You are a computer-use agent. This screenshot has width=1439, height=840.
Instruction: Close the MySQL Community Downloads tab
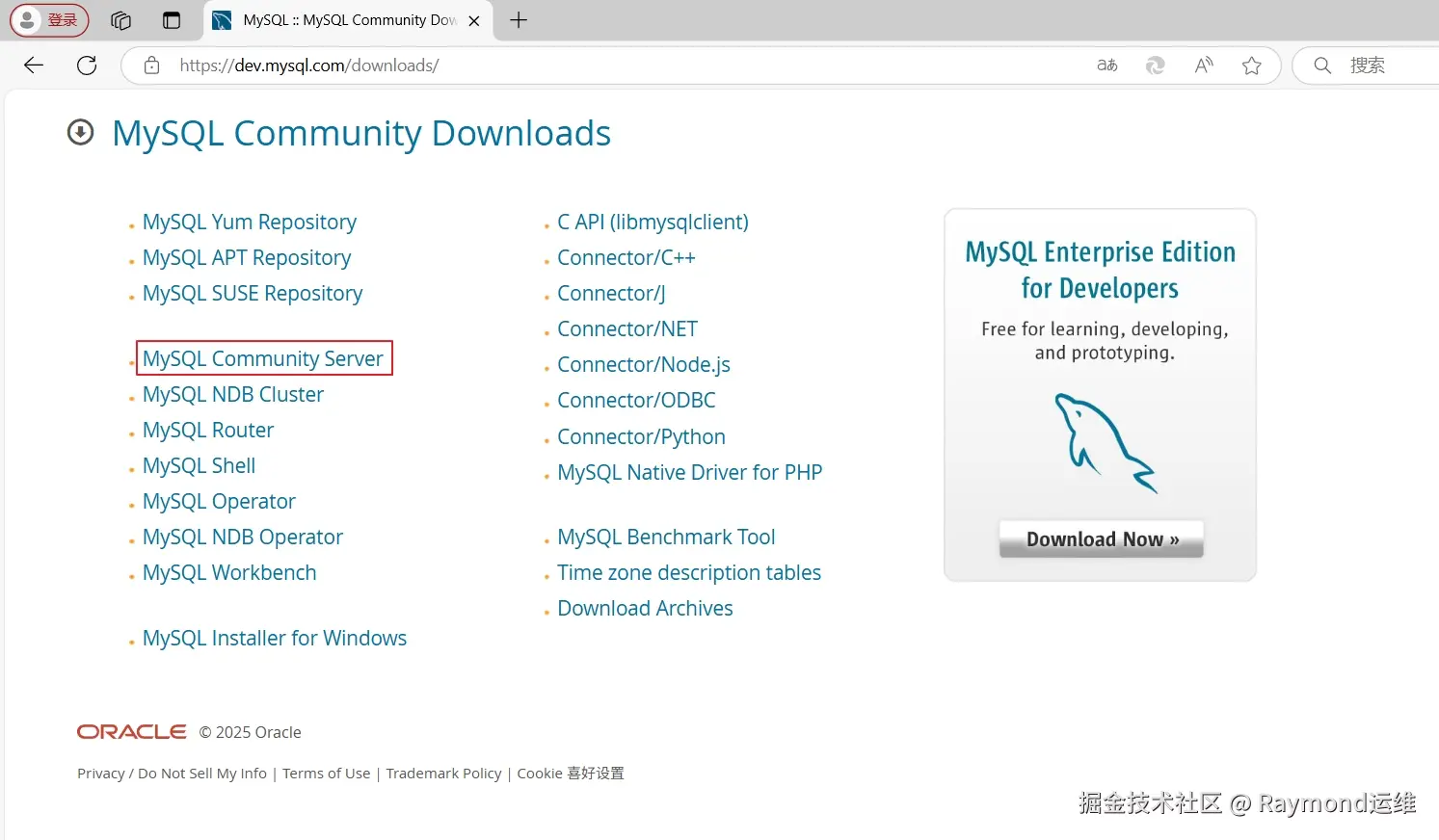(474, 20)
